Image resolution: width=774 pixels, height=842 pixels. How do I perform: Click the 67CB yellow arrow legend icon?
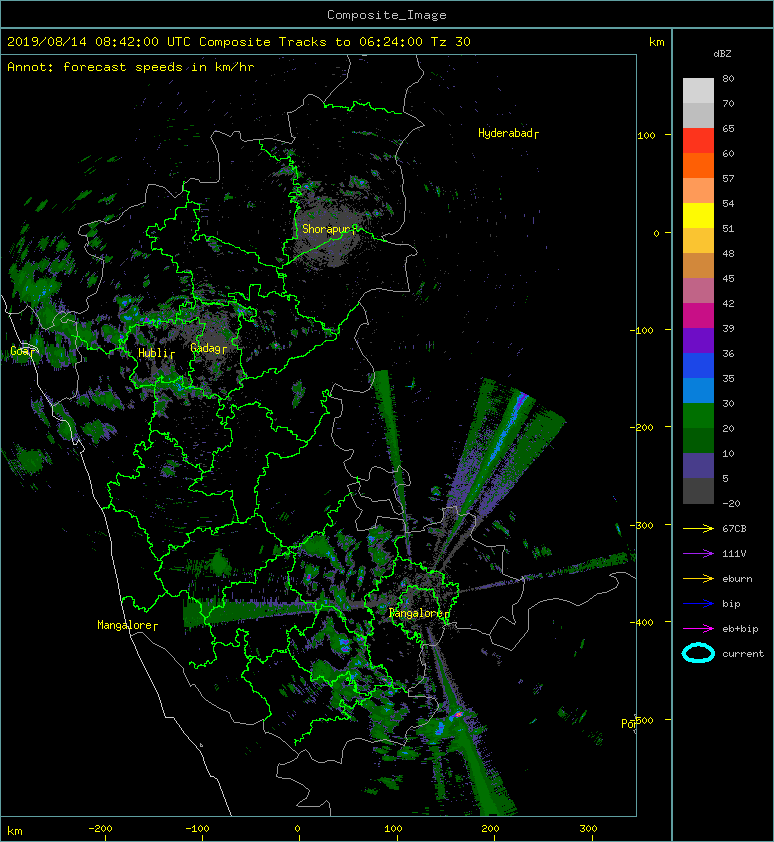click(x=698, y=528)
